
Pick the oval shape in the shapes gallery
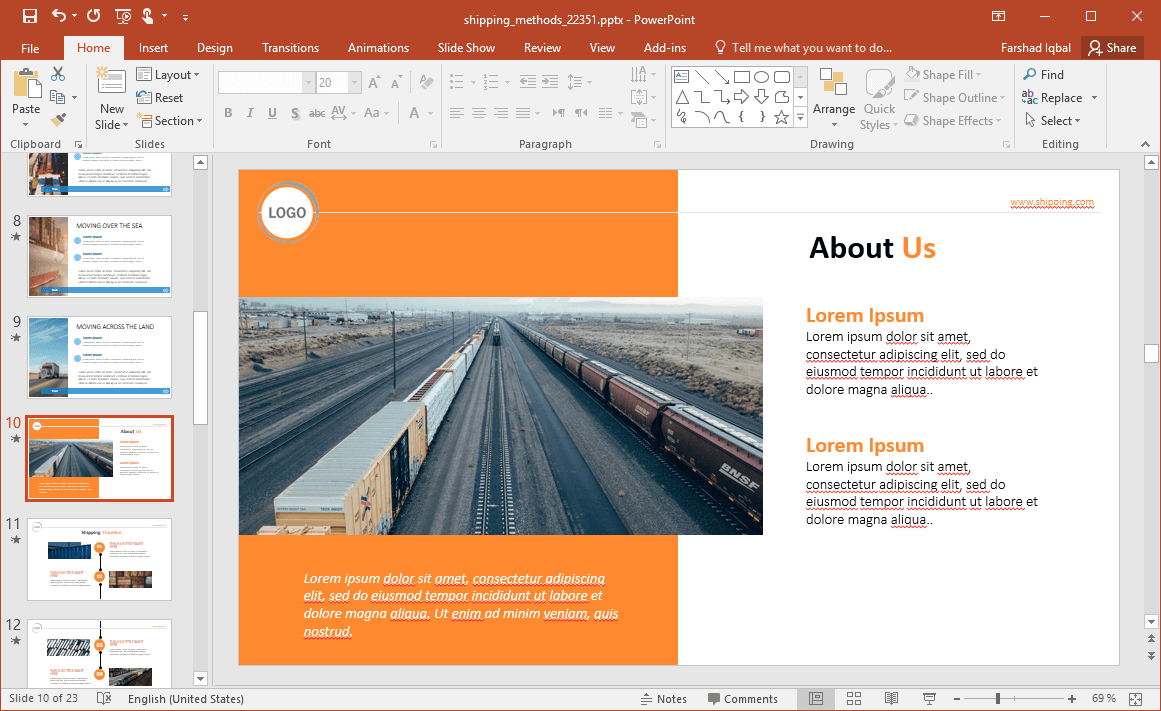pos(761,77)
